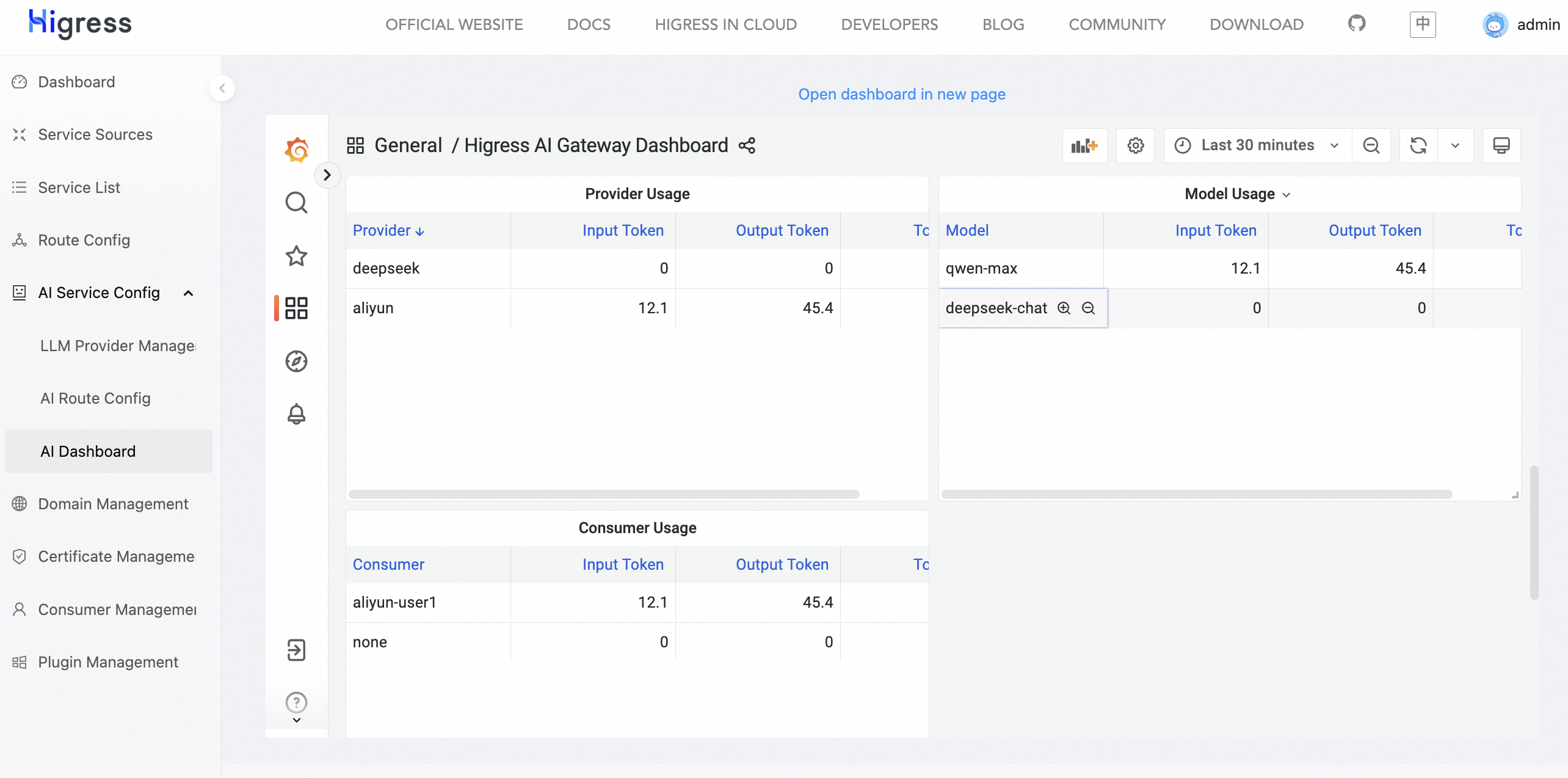Screen dimensions: 1568x778
Task: Cycle TV view mode icon
Action: [1501, 145]
